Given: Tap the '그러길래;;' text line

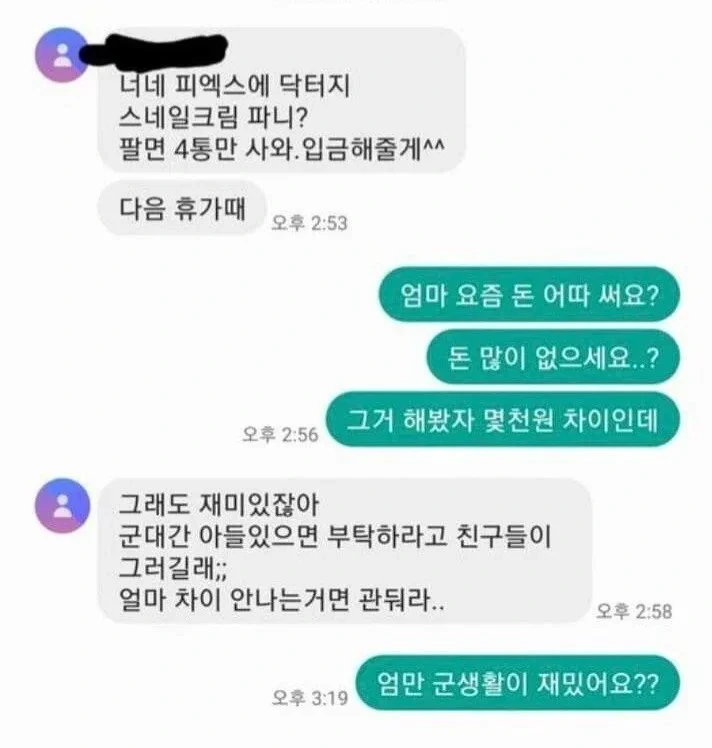Looking at the screenshot, I should [173, 567].
